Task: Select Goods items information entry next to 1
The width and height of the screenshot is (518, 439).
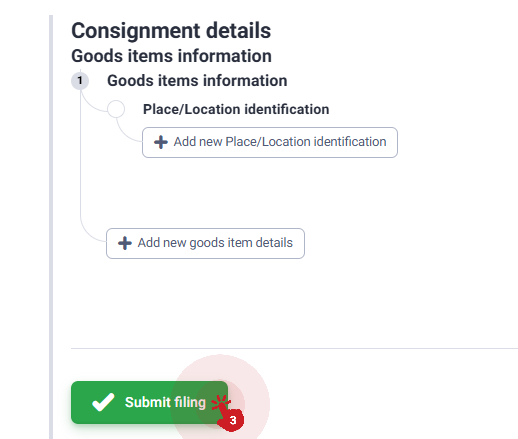Action: [197, 81]
